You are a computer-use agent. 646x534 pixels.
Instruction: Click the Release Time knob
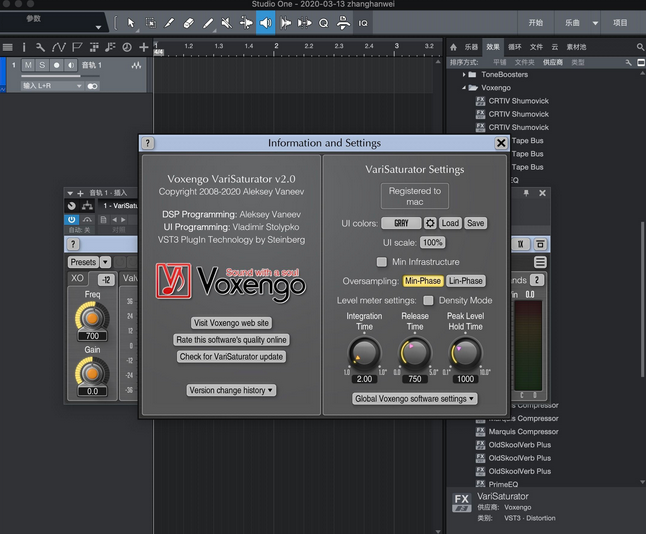pos(415,353)
